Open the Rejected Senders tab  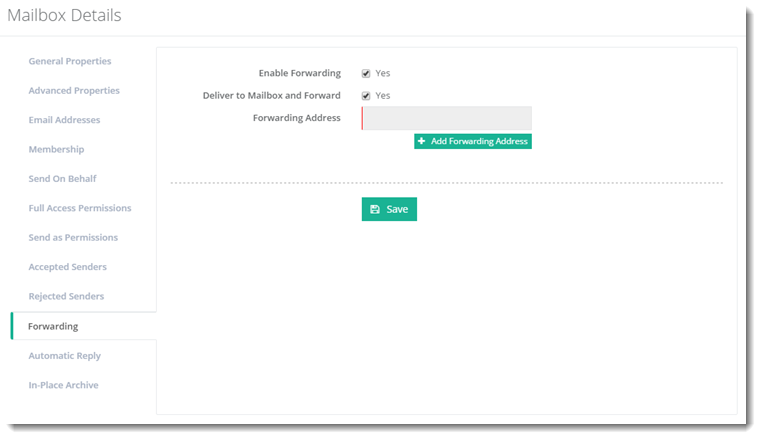point(66,297)
